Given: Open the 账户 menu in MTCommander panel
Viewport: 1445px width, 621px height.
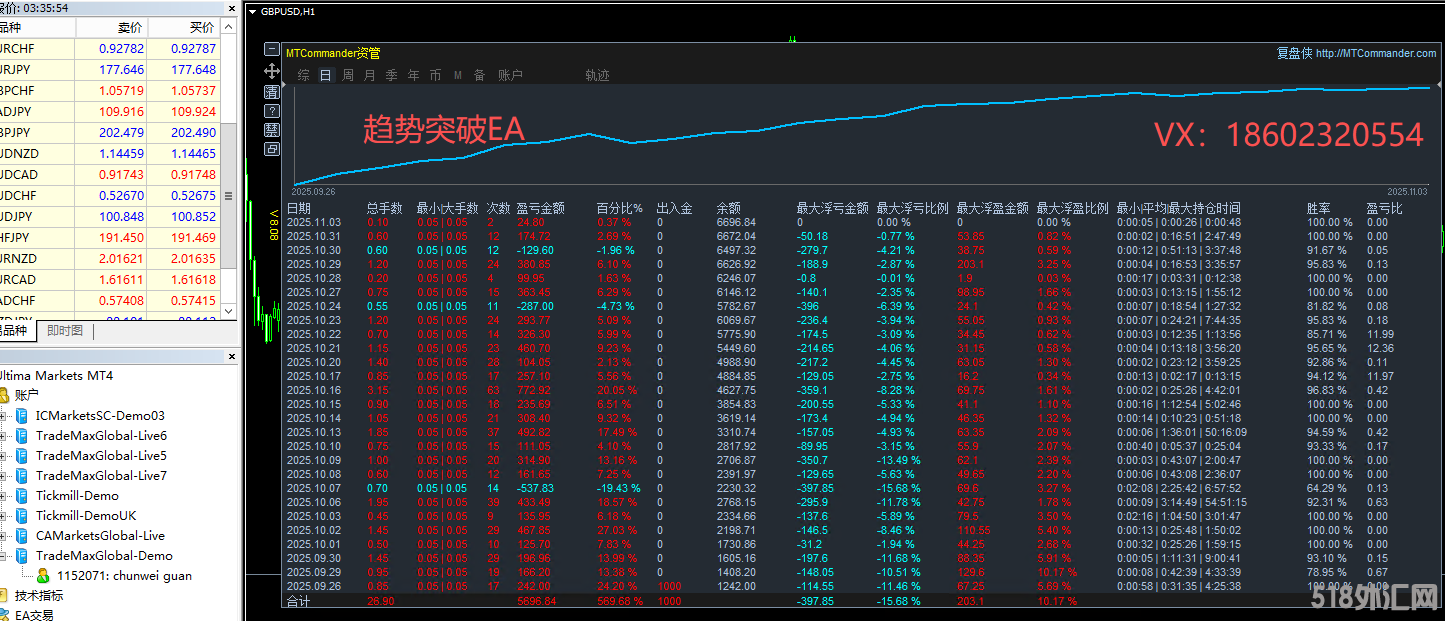Looking at the screenshot, I should pyautogui.click(x=509, y=74).
